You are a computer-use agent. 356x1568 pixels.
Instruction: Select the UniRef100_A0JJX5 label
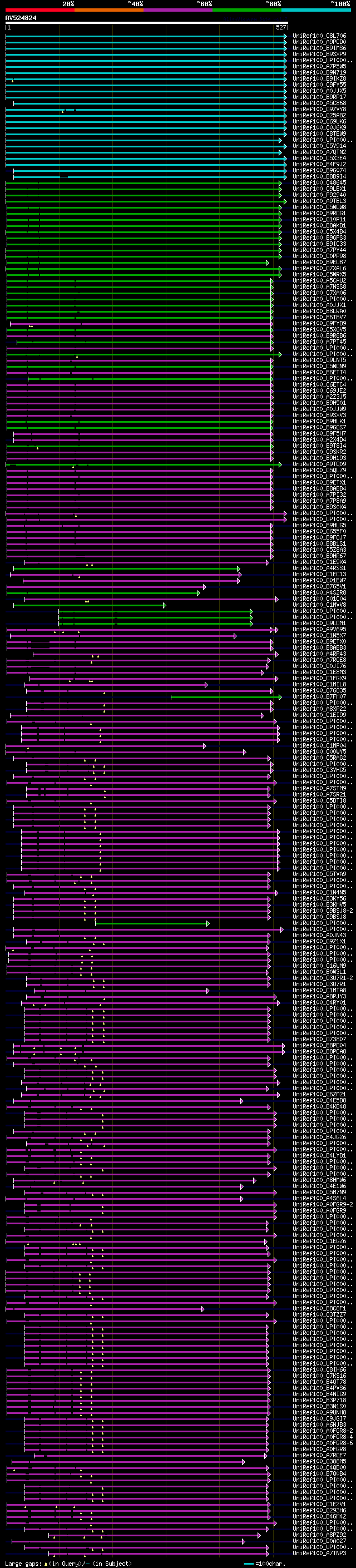click(x=319, y=91)
